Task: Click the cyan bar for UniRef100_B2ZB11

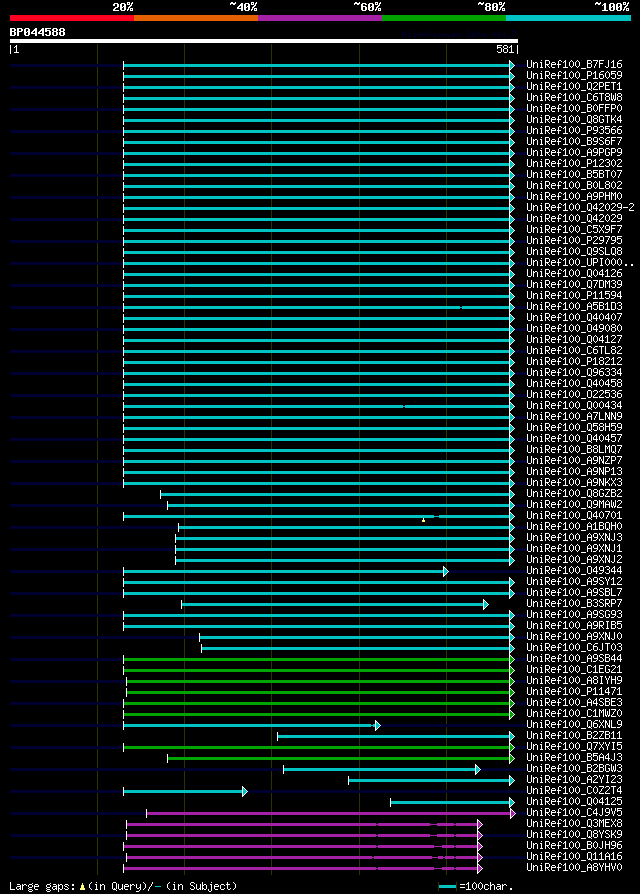Action: [x=396, y=737]
